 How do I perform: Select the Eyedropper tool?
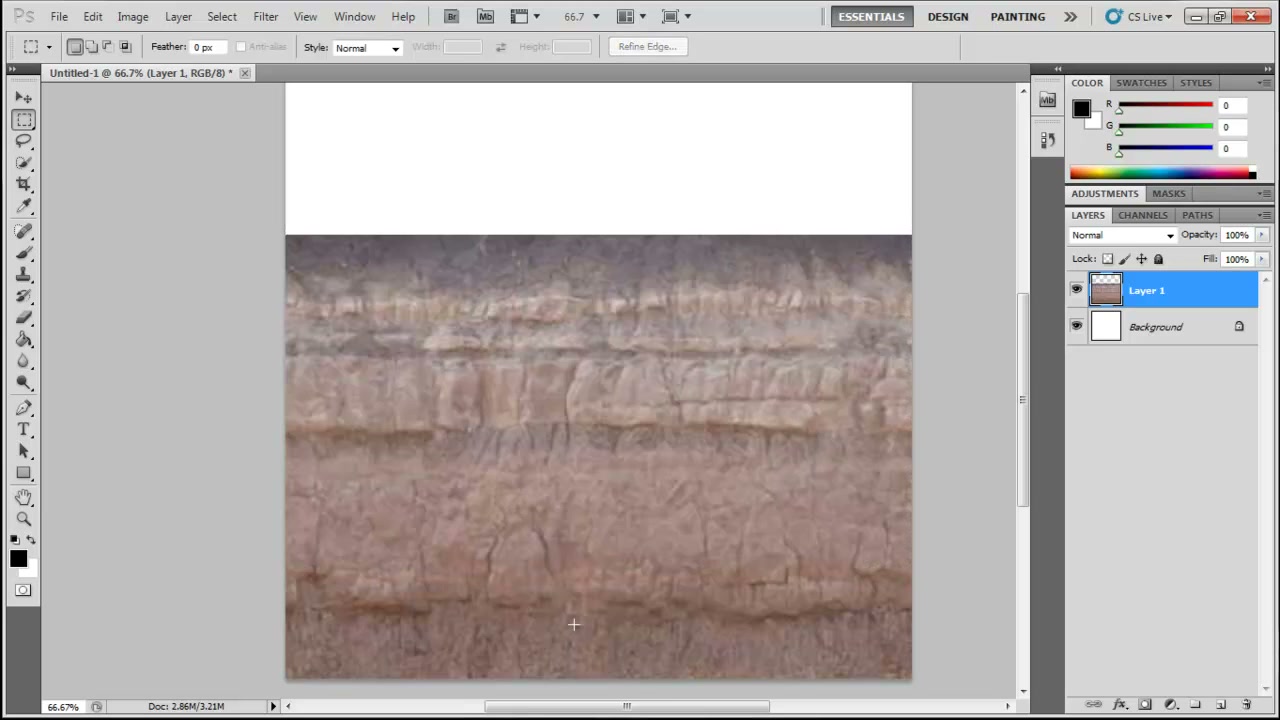click(x=24, y=207)
